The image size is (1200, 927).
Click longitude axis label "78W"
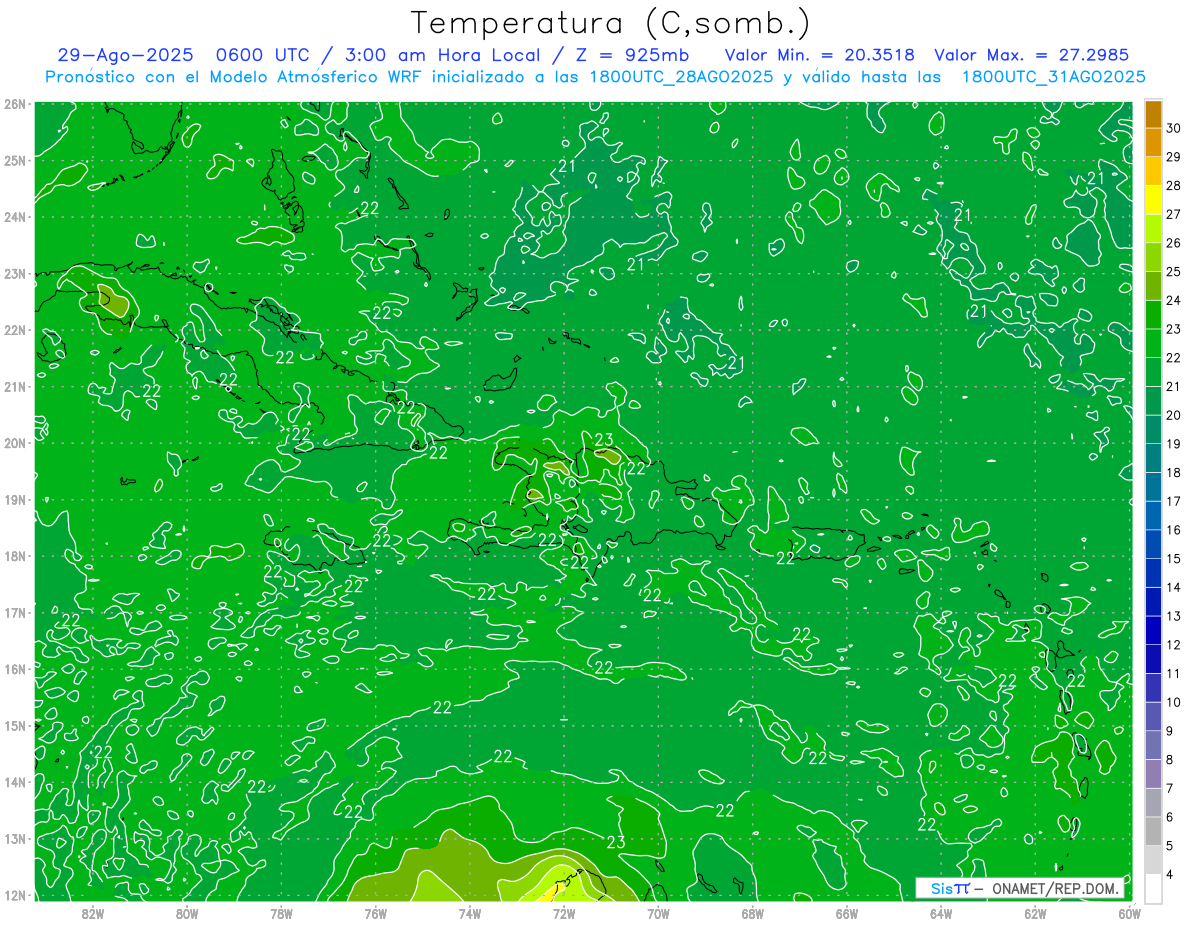click(x=281, y=913)
